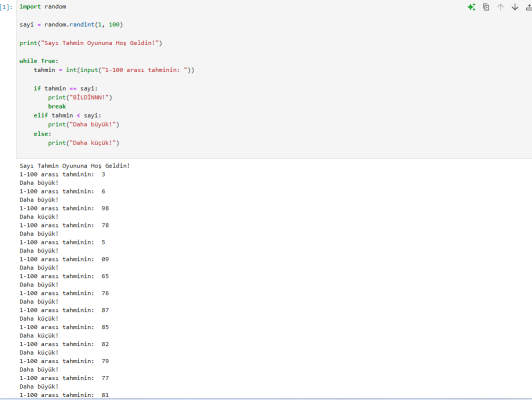
Task: Place cursor on the int(input(...)) tahmin line
Action: pos(114,70)
